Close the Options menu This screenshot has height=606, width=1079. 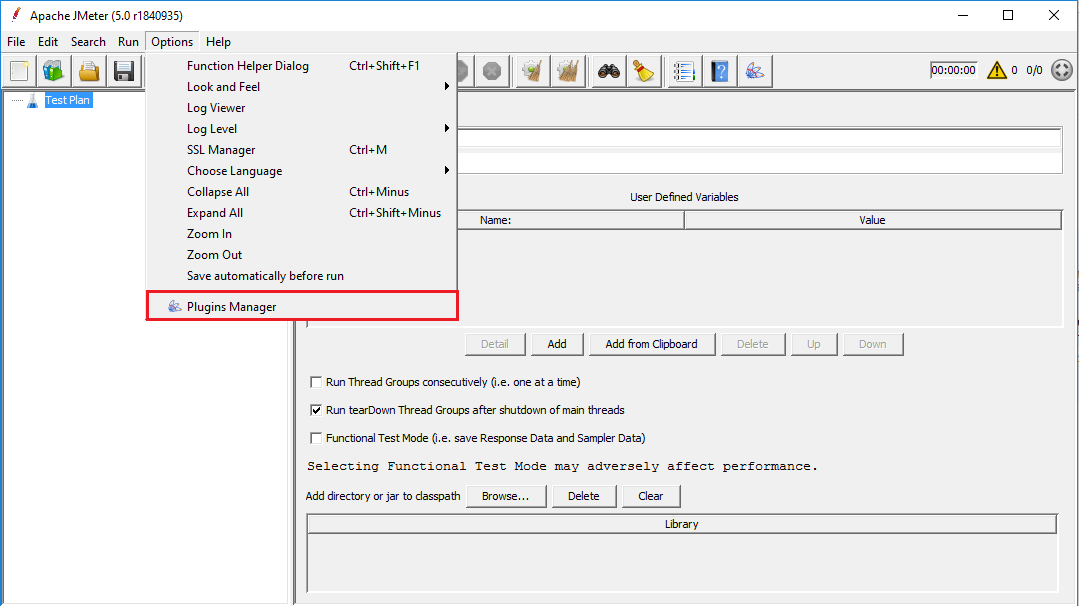tap(172, 42)
